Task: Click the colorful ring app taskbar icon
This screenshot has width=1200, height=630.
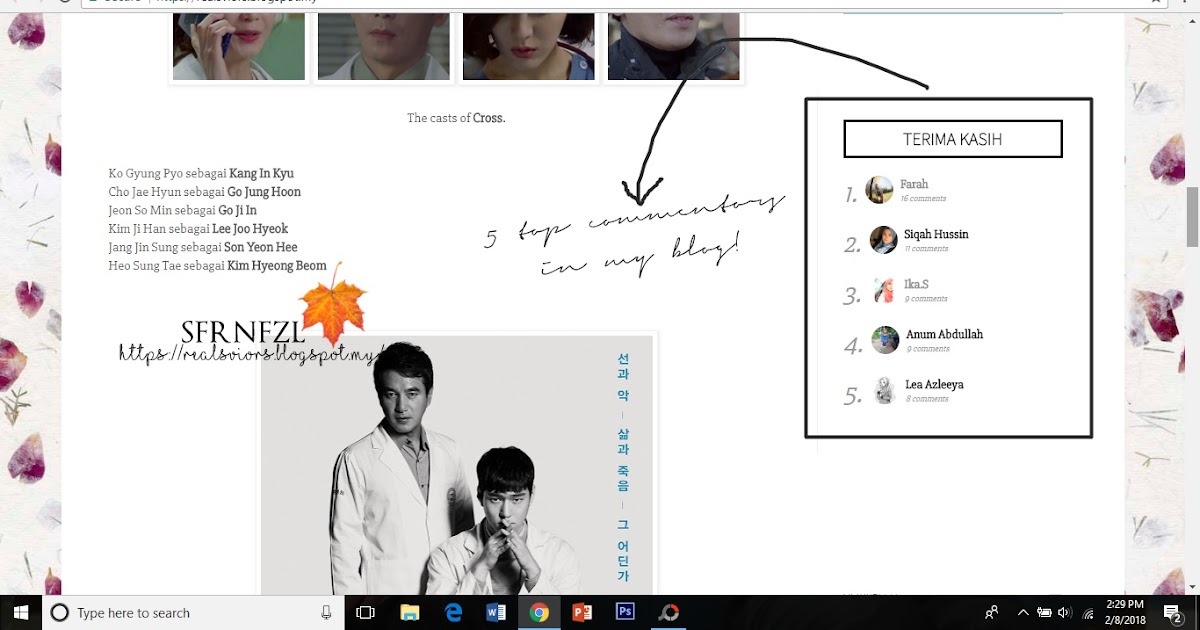Action: [x=668, y=612]
